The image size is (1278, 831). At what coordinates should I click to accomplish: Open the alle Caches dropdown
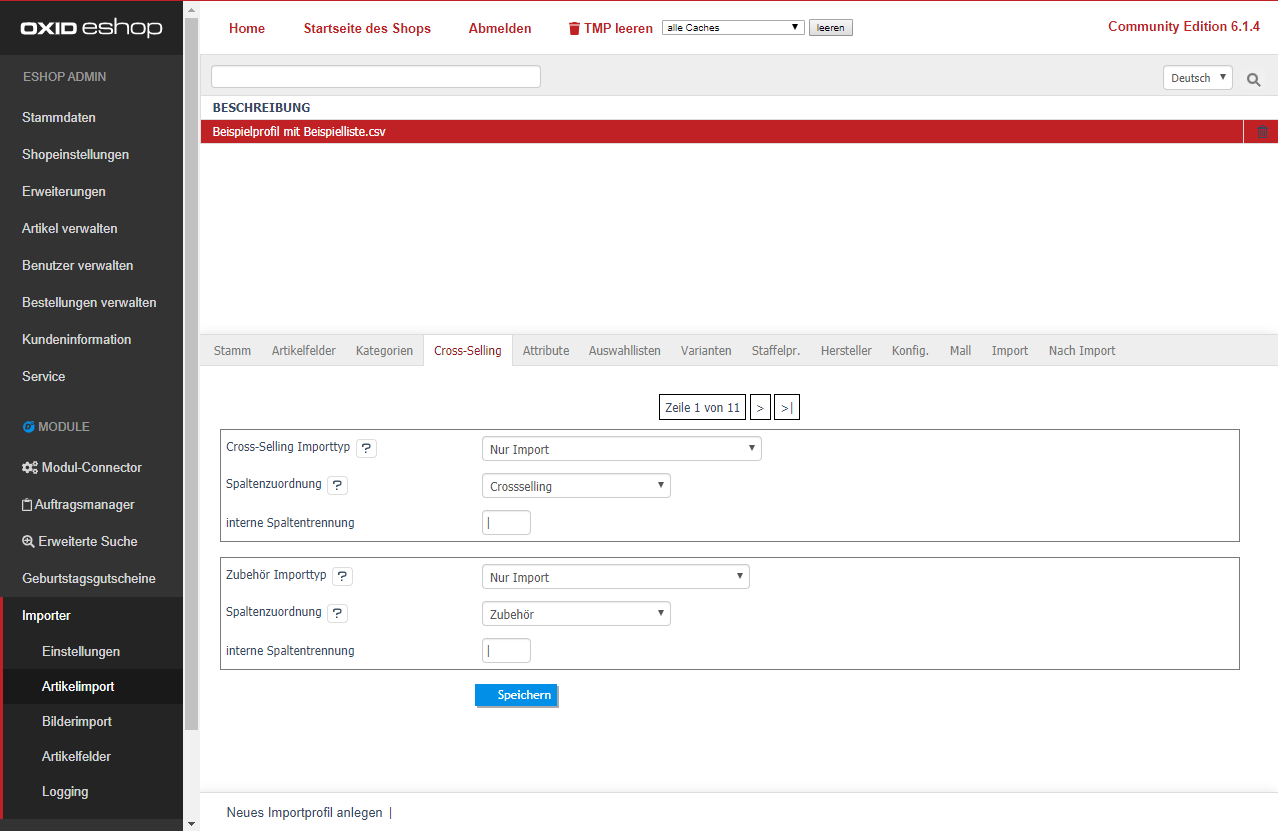tap(733, 28)
